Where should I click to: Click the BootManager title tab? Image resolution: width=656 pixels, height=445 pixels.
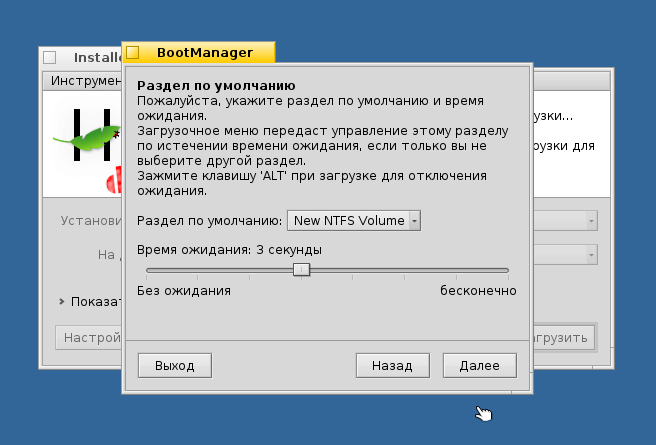(x=198, y=52)
